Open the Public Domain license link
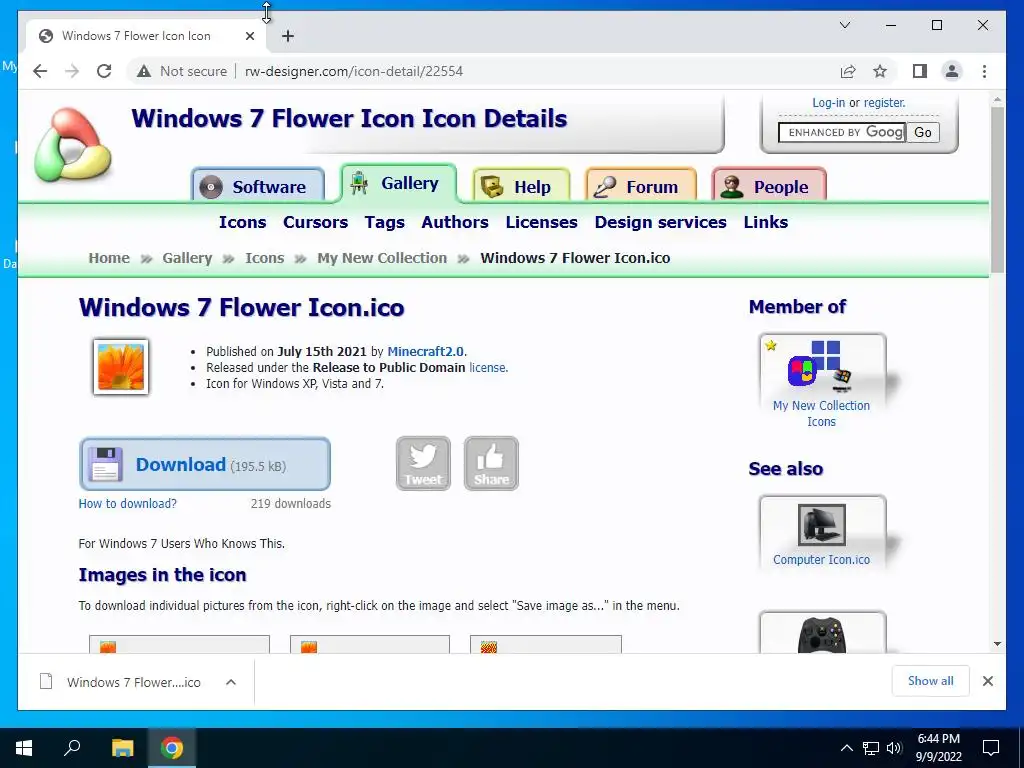This screenshot has width=1024, height=768. [487, 368]
